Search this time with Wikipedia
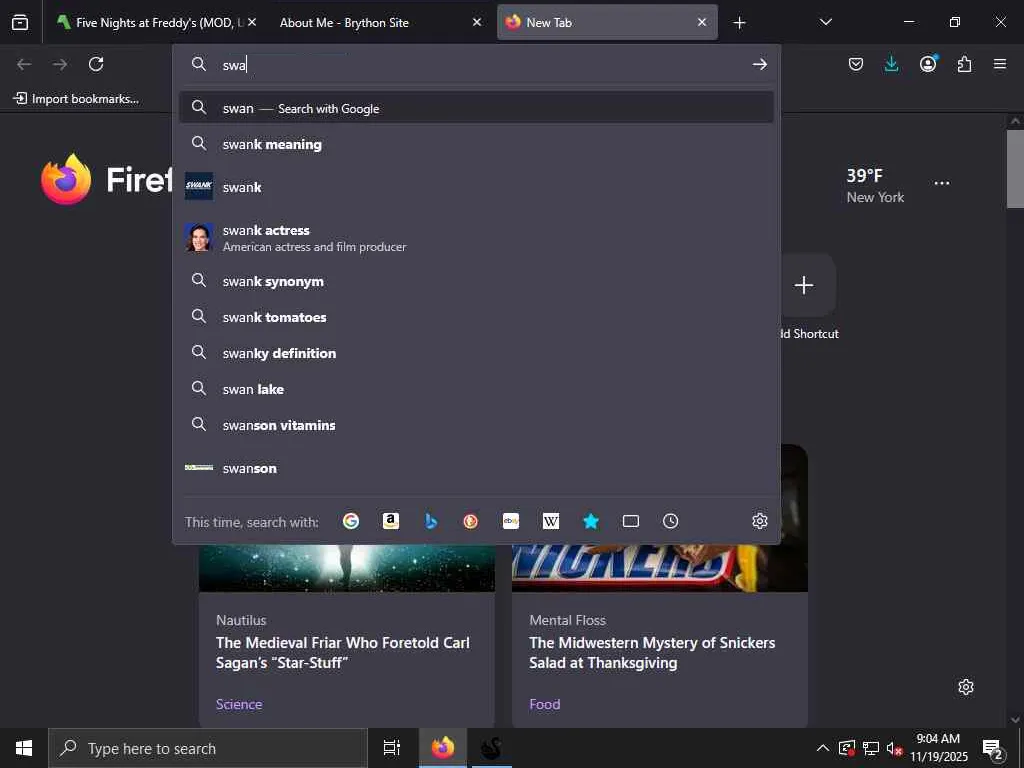 pos(551,521)
